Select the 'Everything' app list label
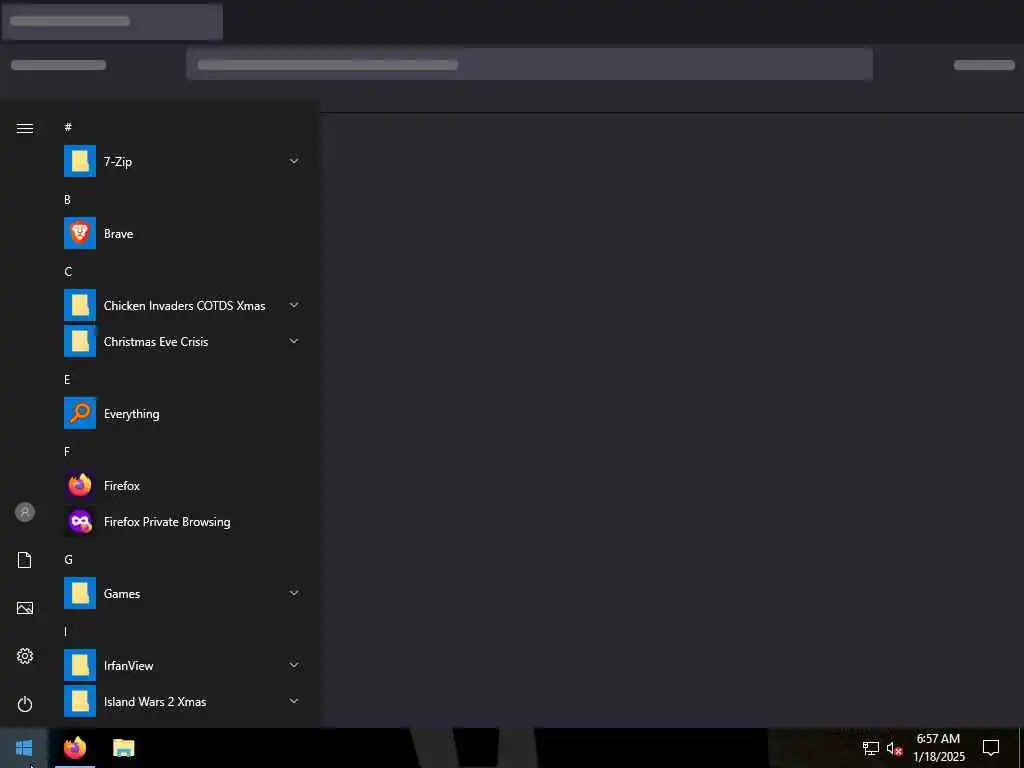This screenshot has width=1024, height=768. pos(131,414)
